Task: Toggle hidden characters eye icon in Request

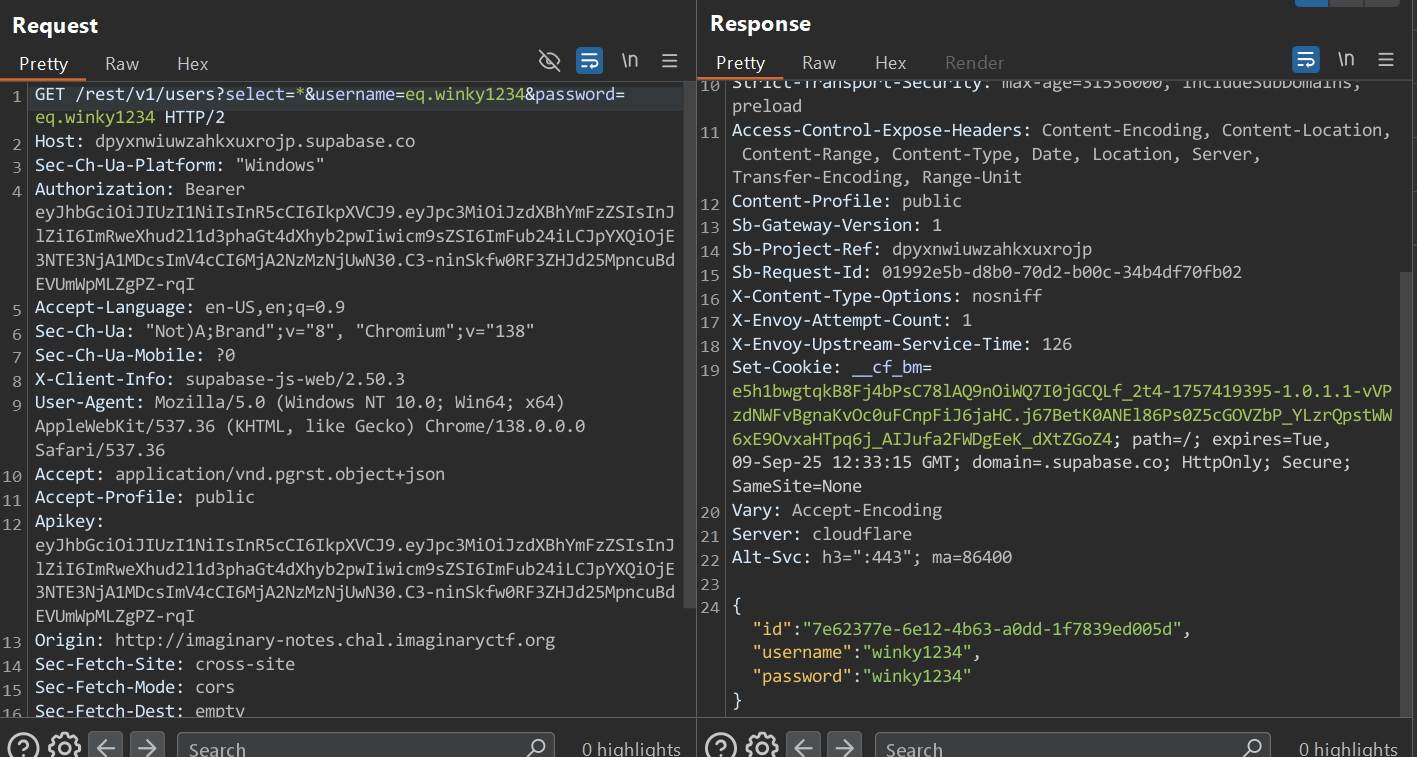Action: pos(549,61)
